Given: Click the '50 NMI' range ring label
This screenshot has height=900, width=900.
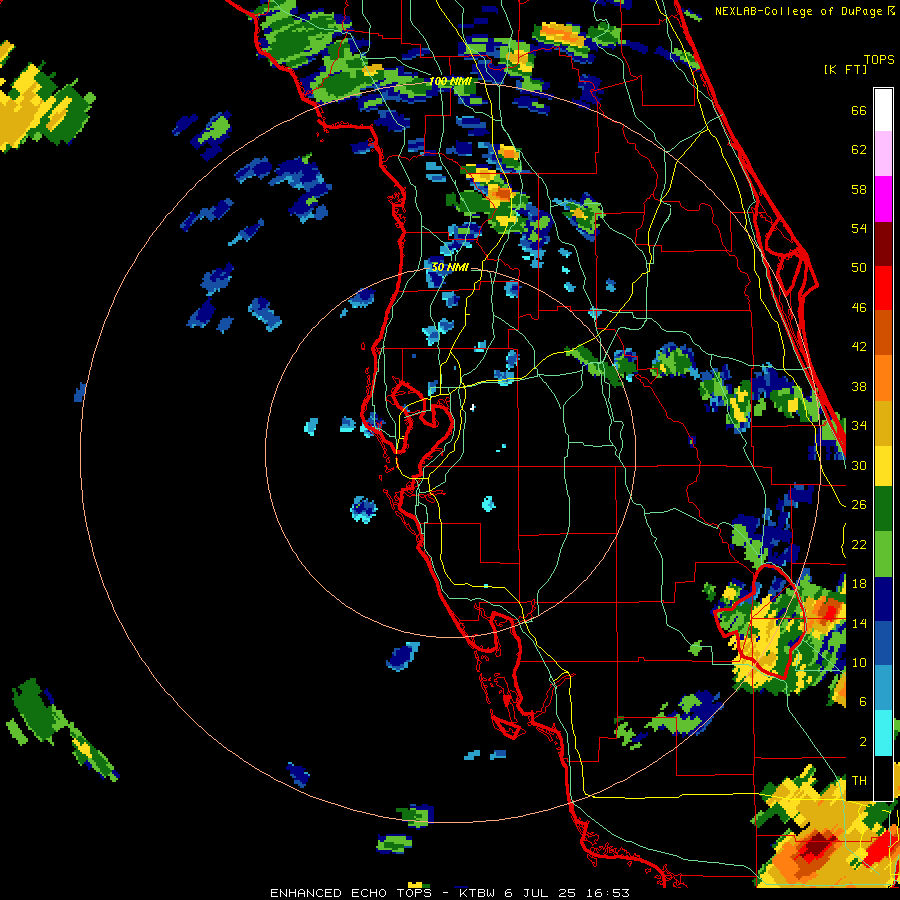Looking at the screenshot, I should click(450, 267).
